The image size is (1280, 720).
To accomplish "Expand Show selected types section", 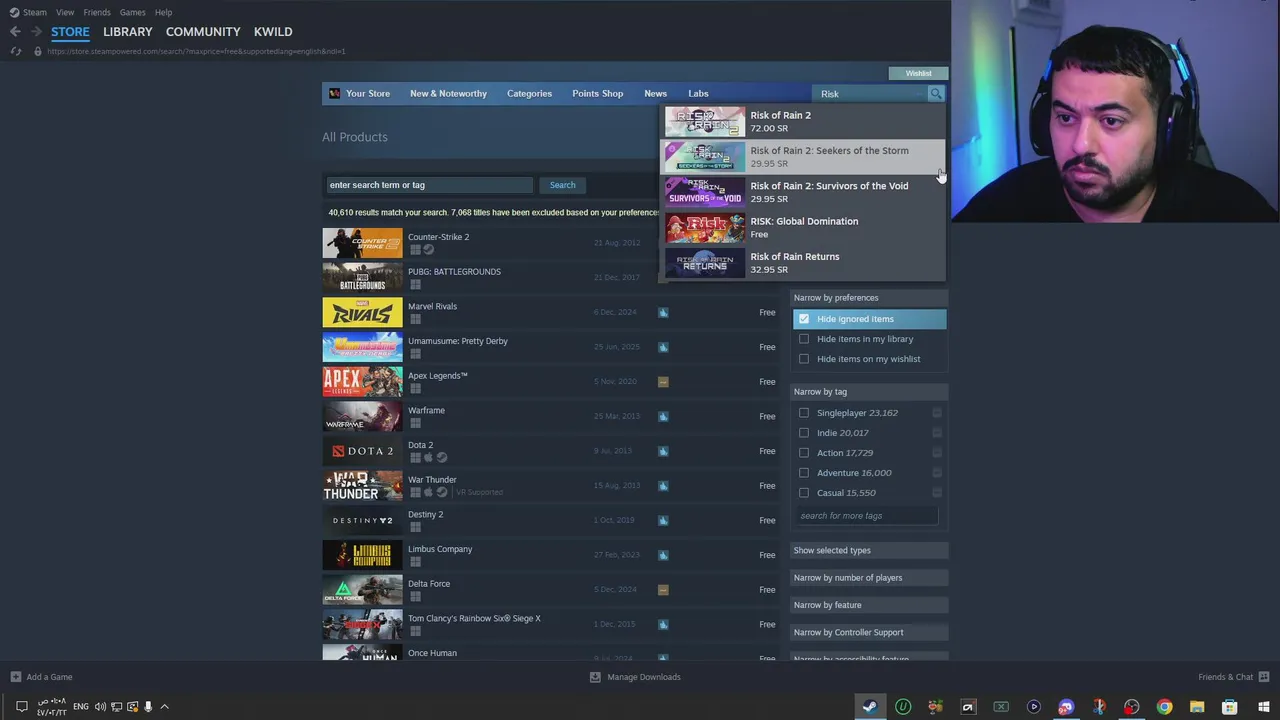I will [869, 550].
